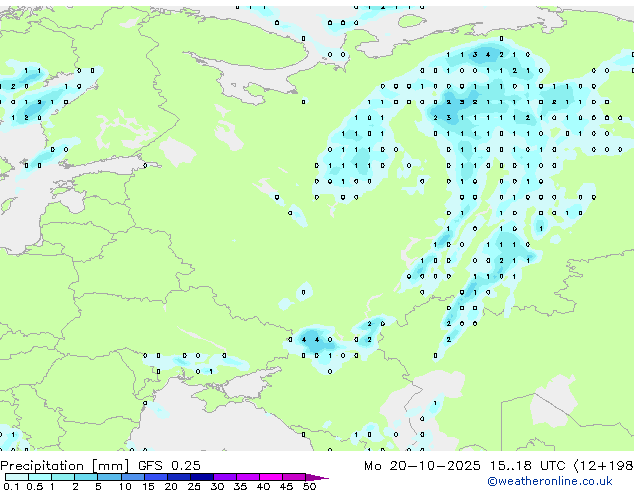Select the 5–10 mm legend color swatch
Viewport: 634px width, 490px height.
pyautogui.click(x=110, y=477)
